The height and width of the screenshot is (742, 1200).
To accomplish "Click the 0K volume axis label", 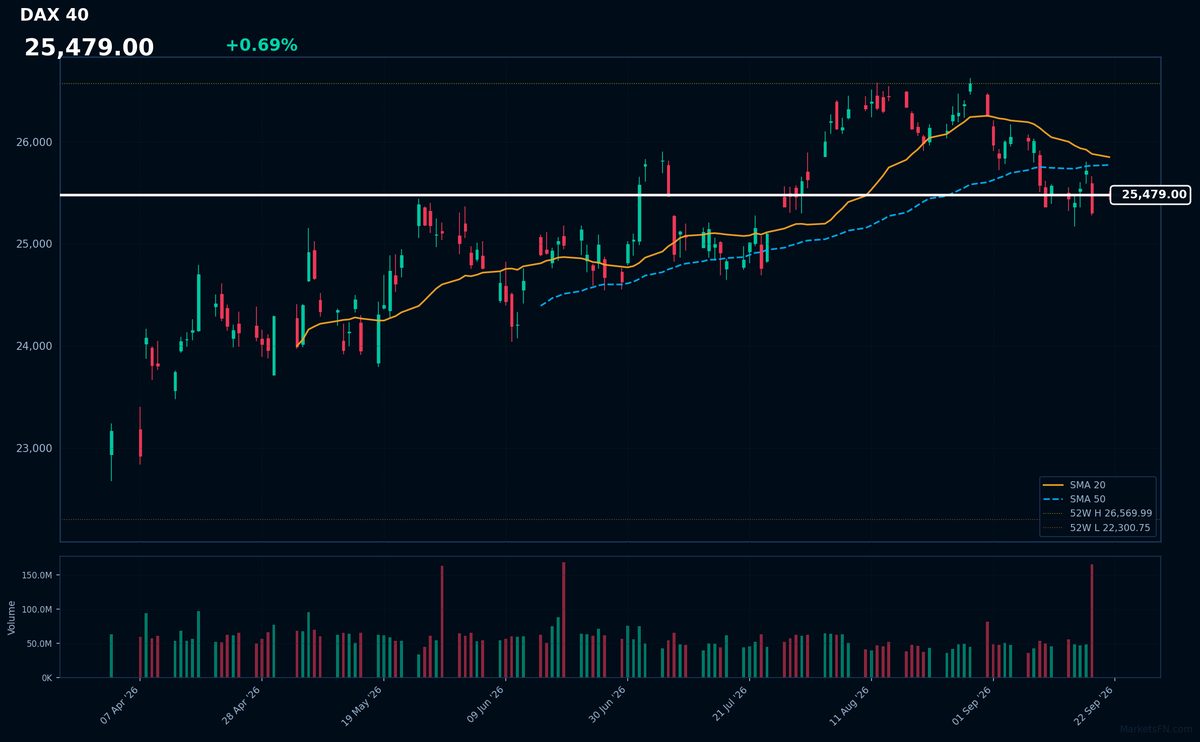I will click(46, 678).
